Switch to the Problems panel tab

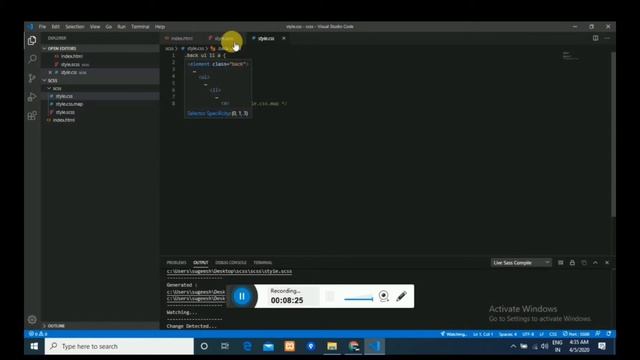coord(176,262)
